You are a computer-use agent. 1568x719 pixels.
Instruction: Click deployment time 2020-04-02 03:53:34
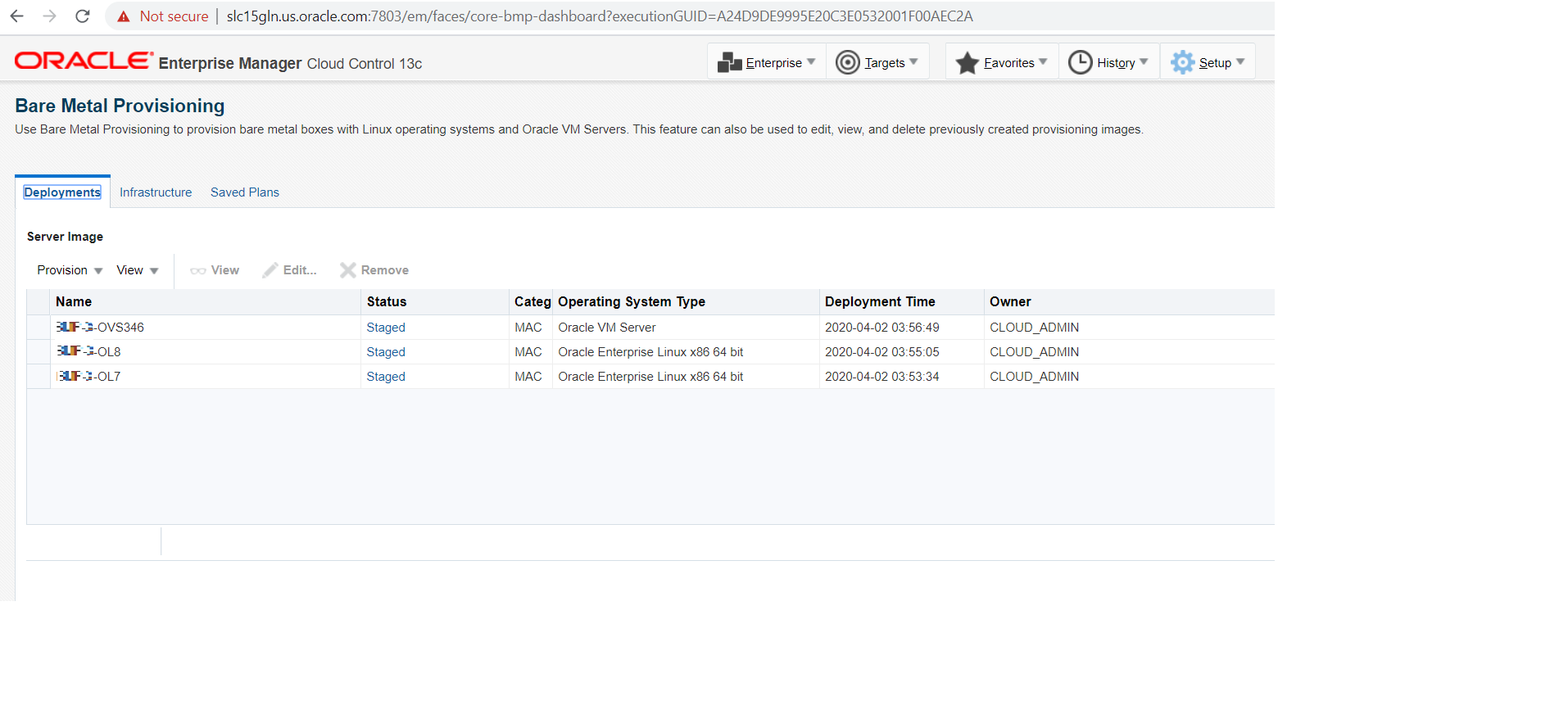click(882, 377)
